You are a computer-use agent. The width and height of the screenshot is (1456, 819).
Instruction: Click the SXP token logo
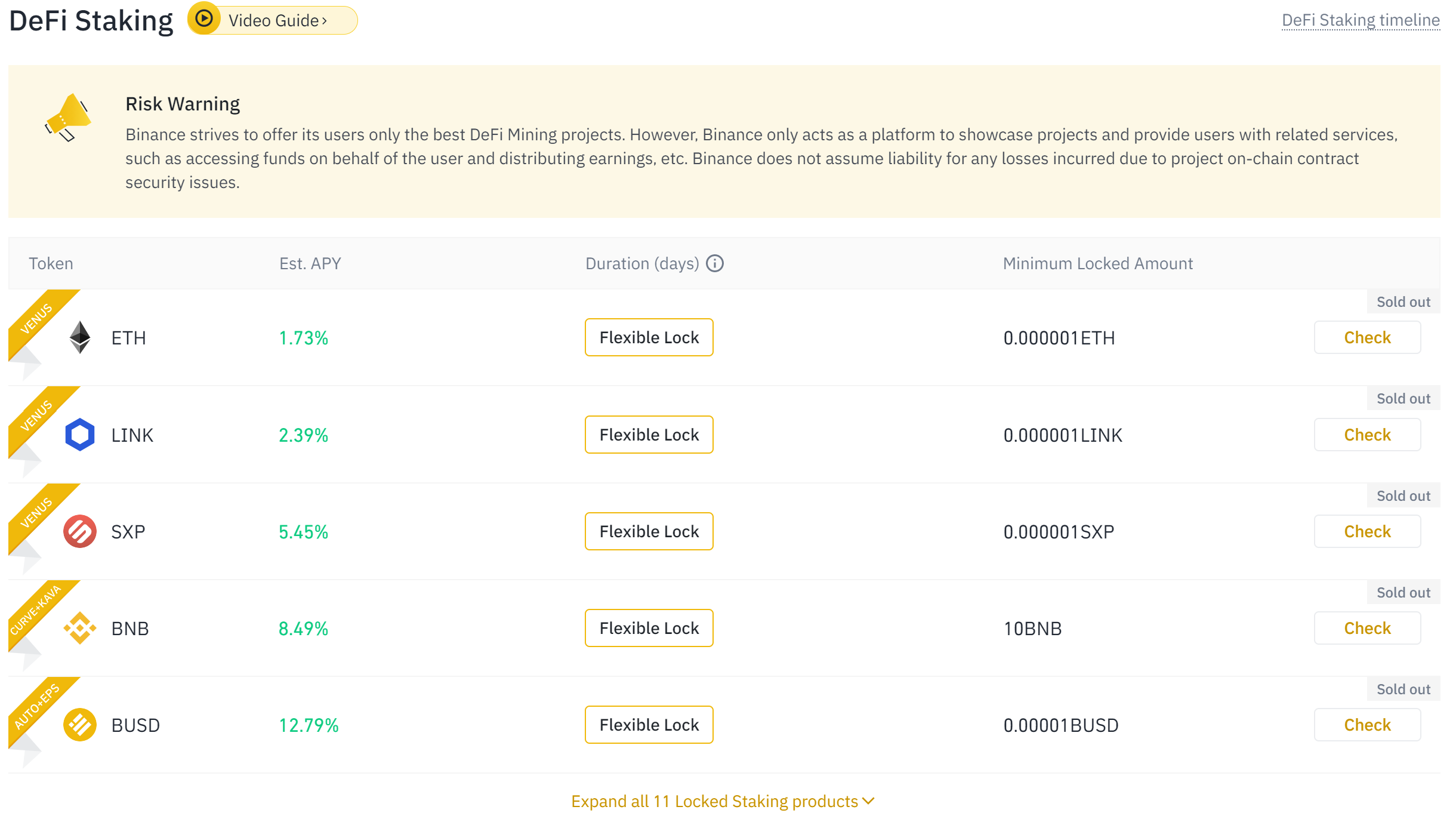click(x=80, y=531)
